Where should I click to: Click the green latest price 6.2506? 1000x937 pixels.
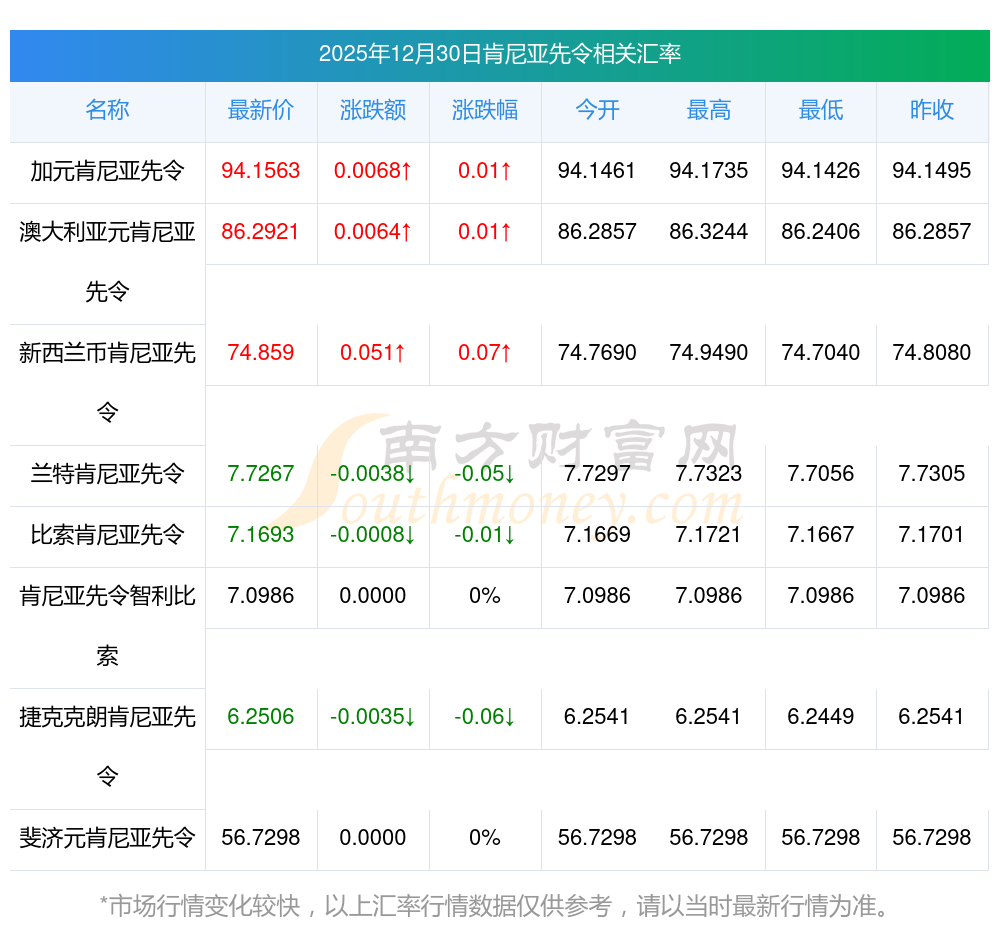(261, 717)
